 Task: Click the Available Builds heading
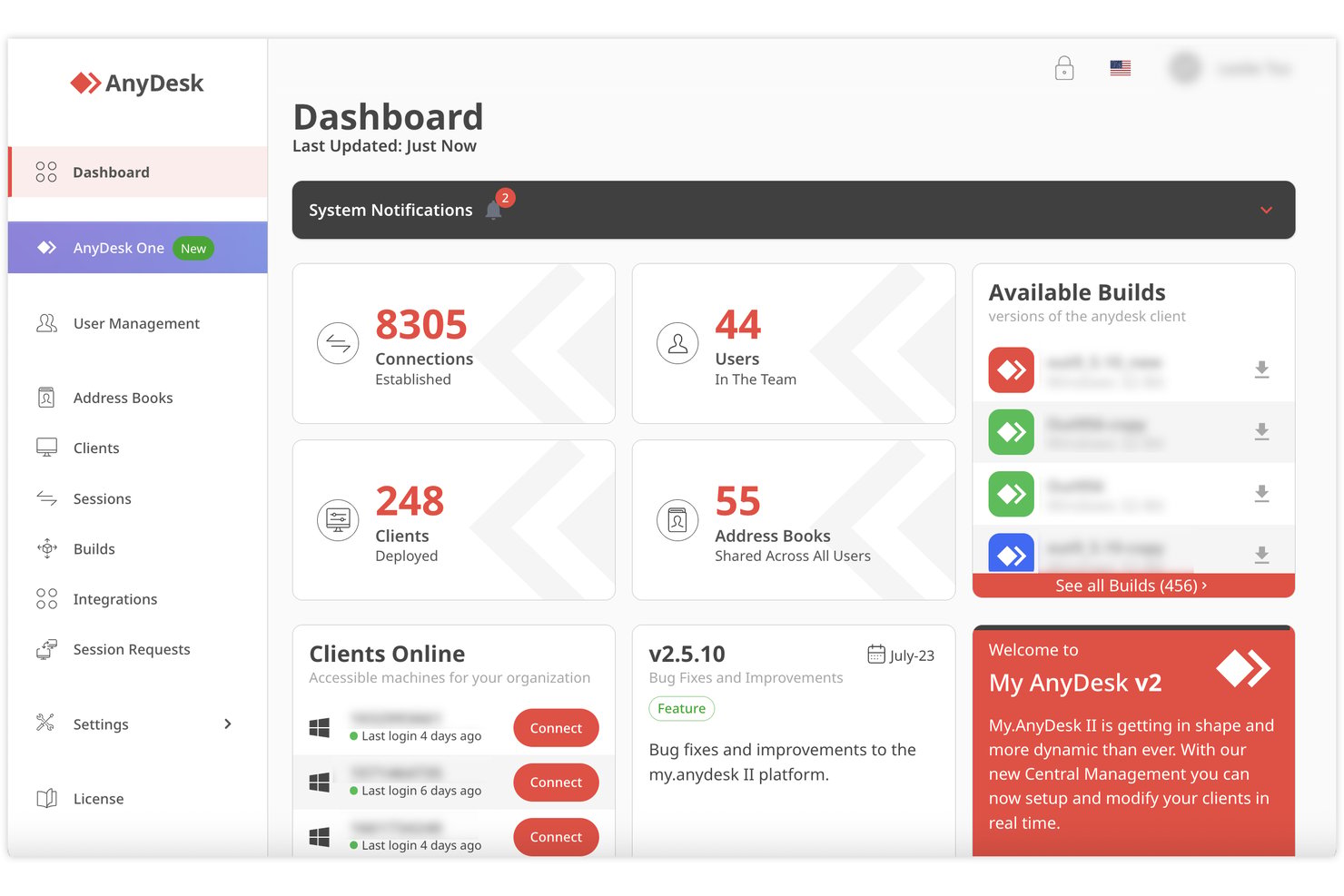[x=1077, y=292]
